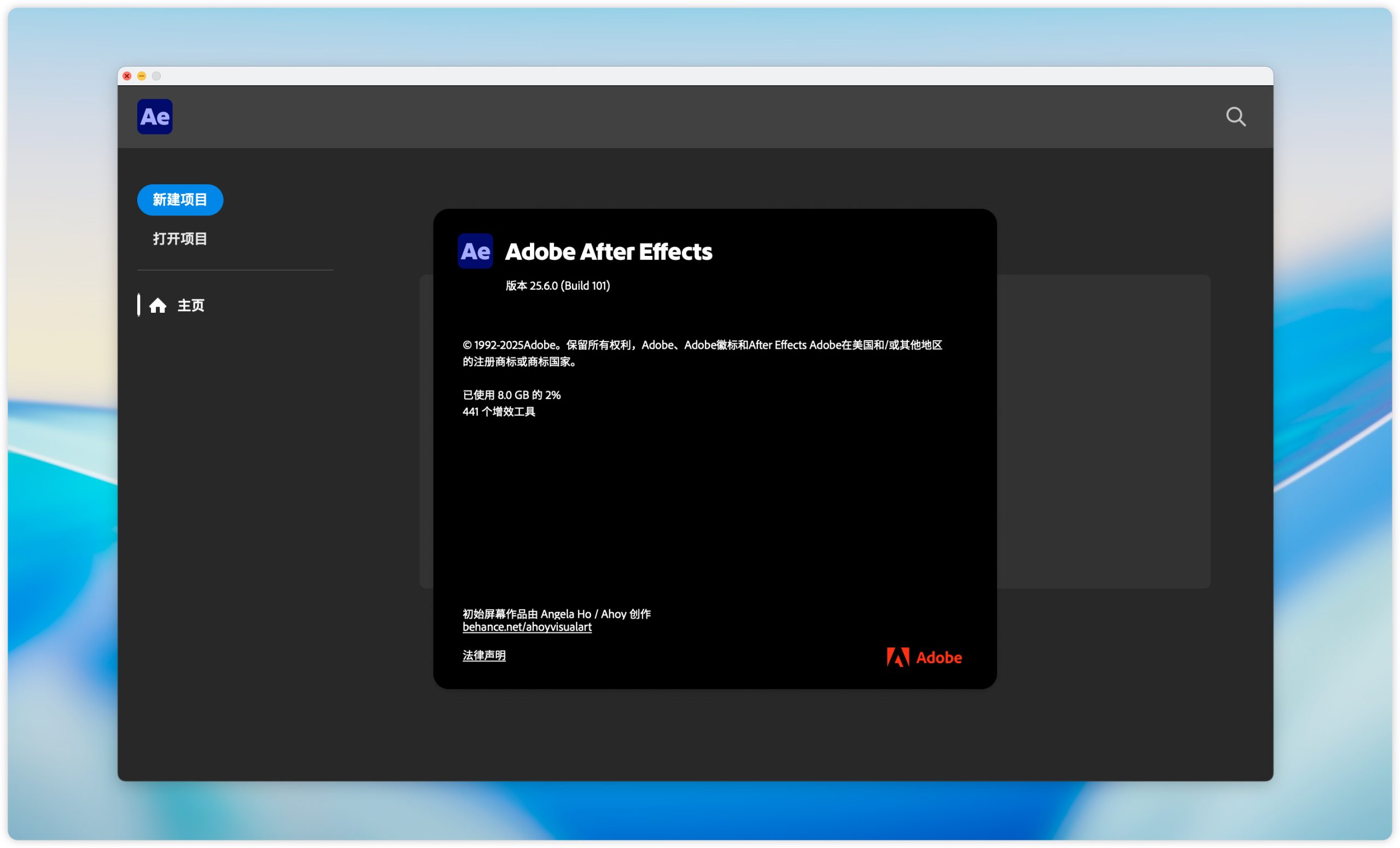
Task: Click the Ae logo inside the About dialog
Action: pos(475,251)
